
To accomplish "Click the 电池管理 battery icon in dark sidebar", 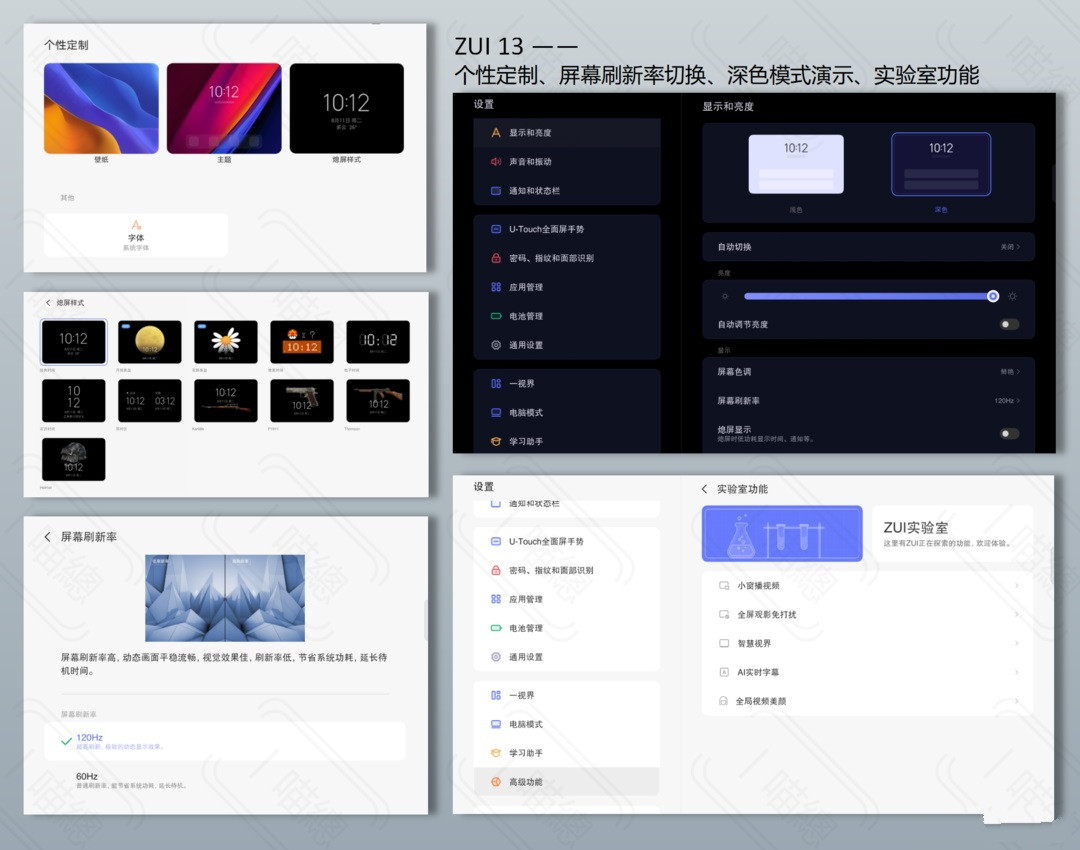I will click(496, 316).
